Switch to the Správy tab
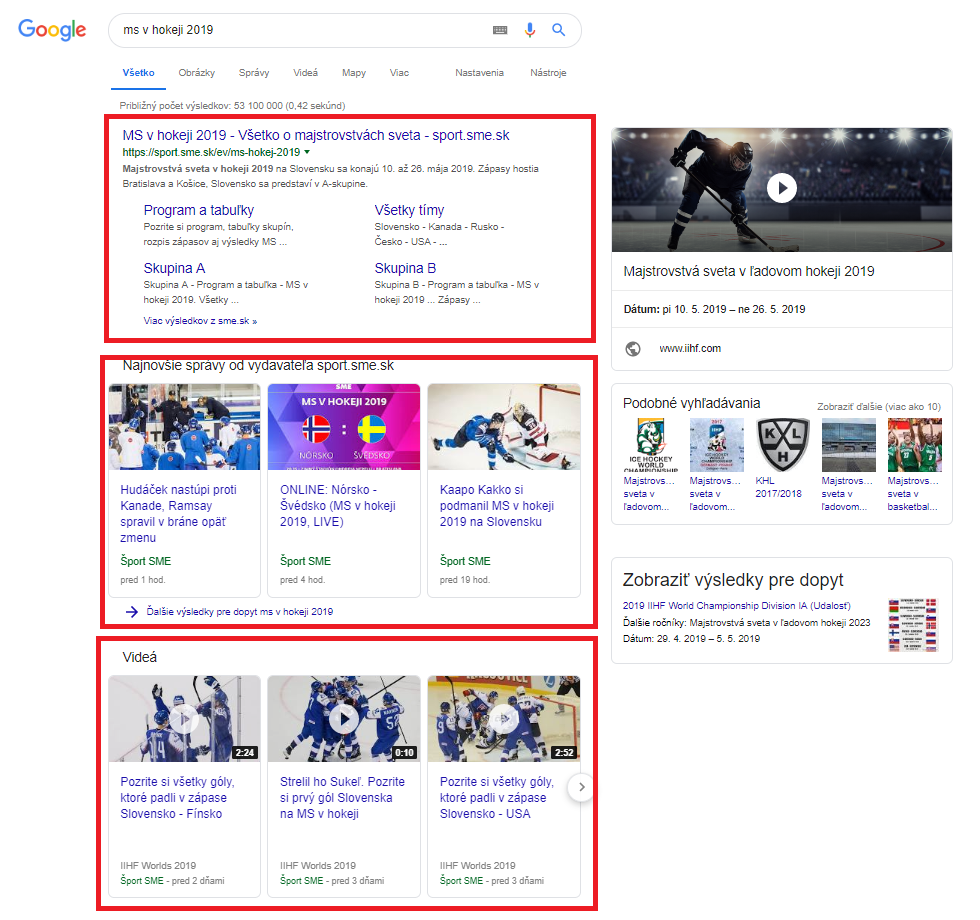This screenshot has width=980, height=920. [x=254, y=72]
